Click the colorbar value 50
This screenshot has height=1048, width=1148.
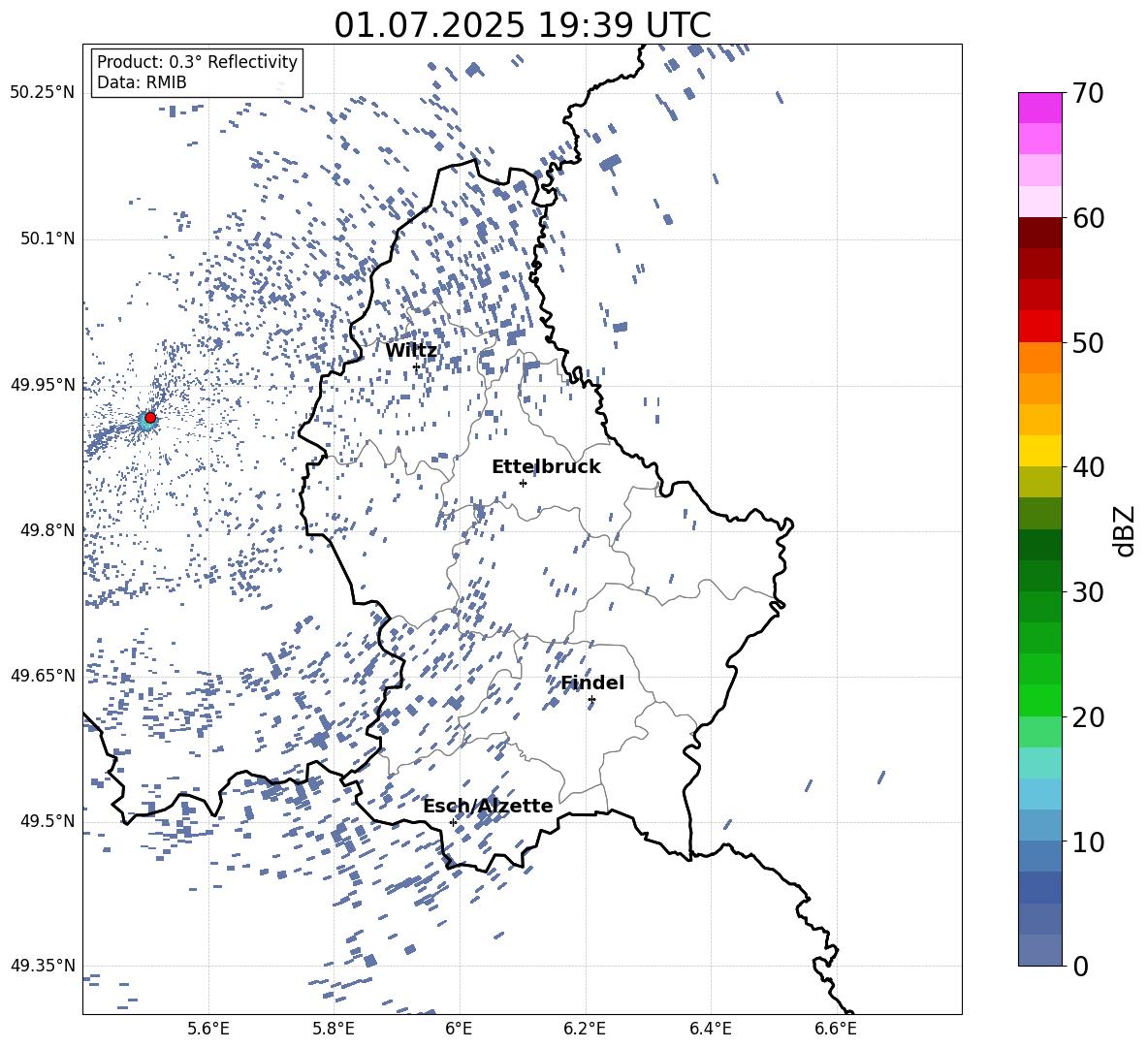tap(1088, 343)
